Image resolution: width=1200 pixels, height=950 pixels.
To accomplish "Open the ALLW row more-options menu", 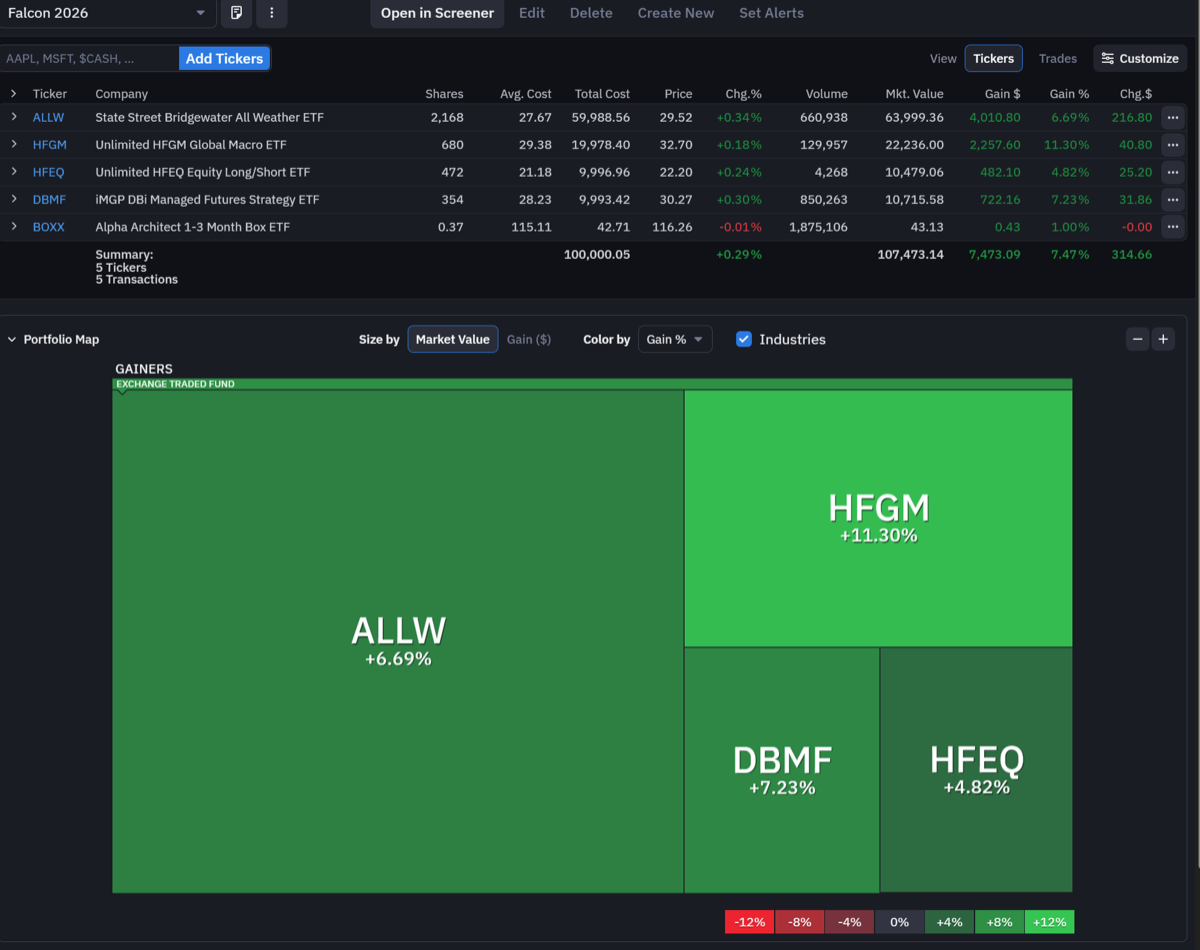I will [1172, 117].
